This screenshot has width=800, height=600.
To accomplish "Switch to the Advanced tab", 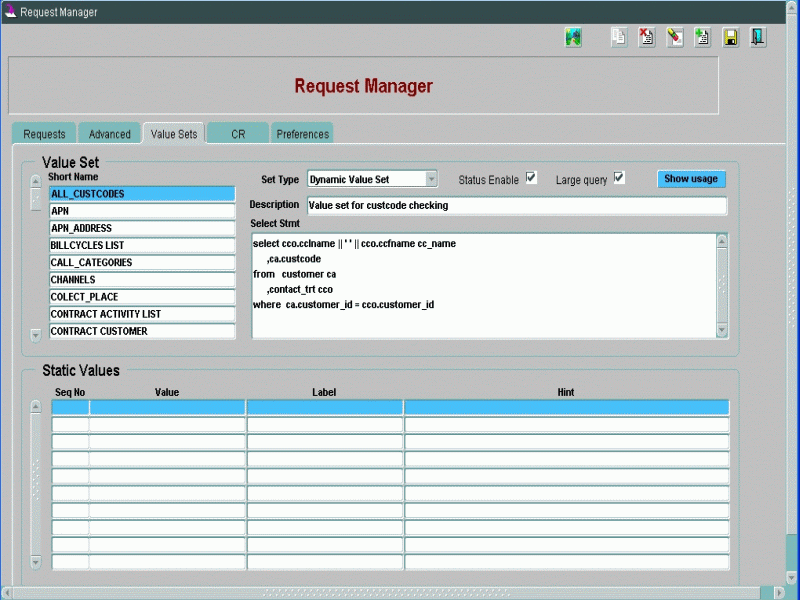I will tap(110, 134).
